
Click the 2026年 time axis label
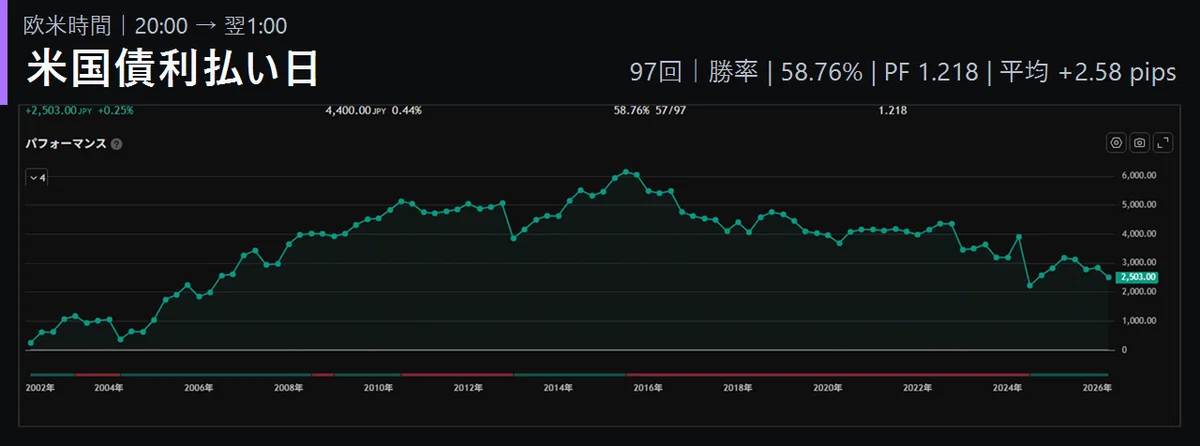pos(1098,387)
